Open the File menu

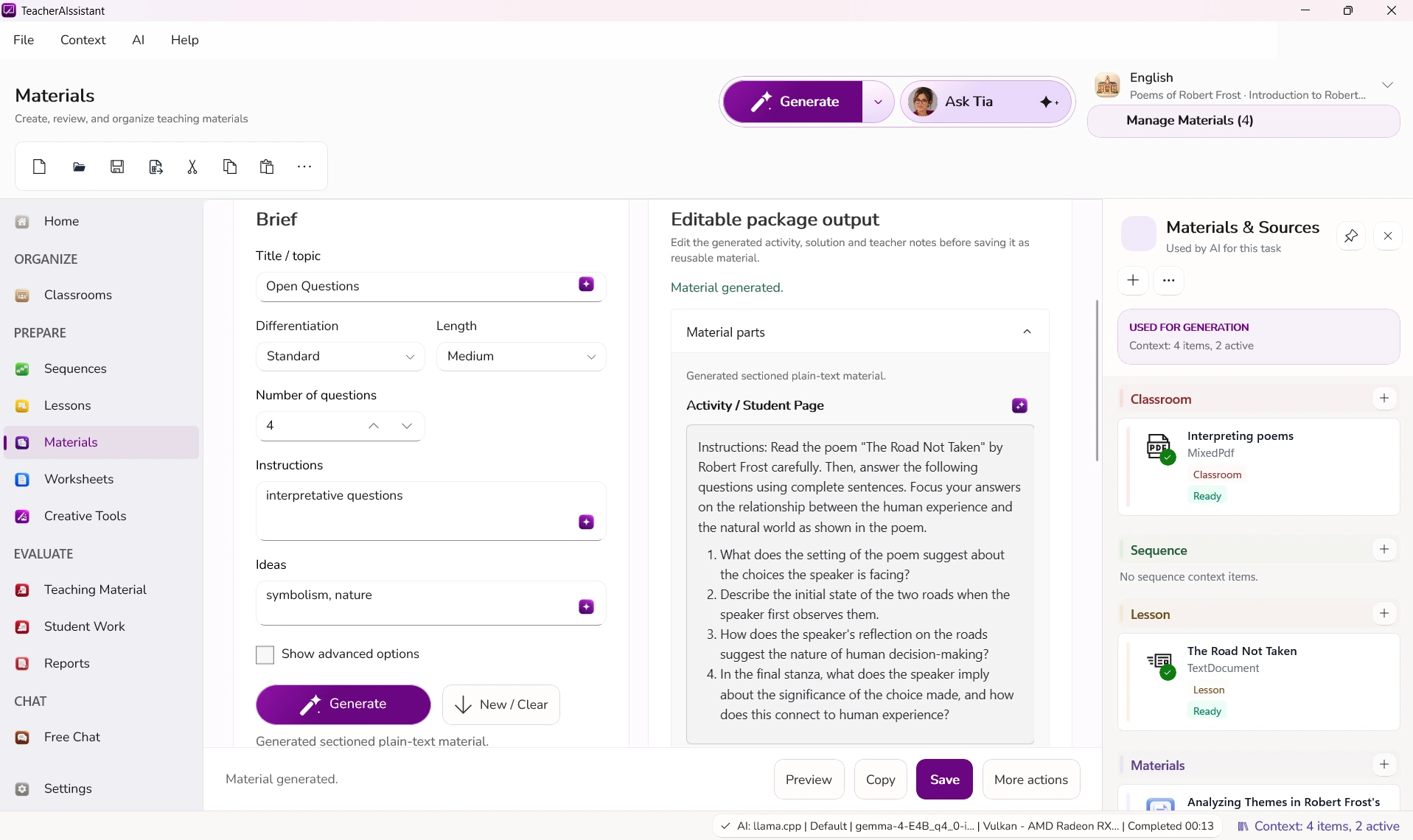(x=24, y=40)
